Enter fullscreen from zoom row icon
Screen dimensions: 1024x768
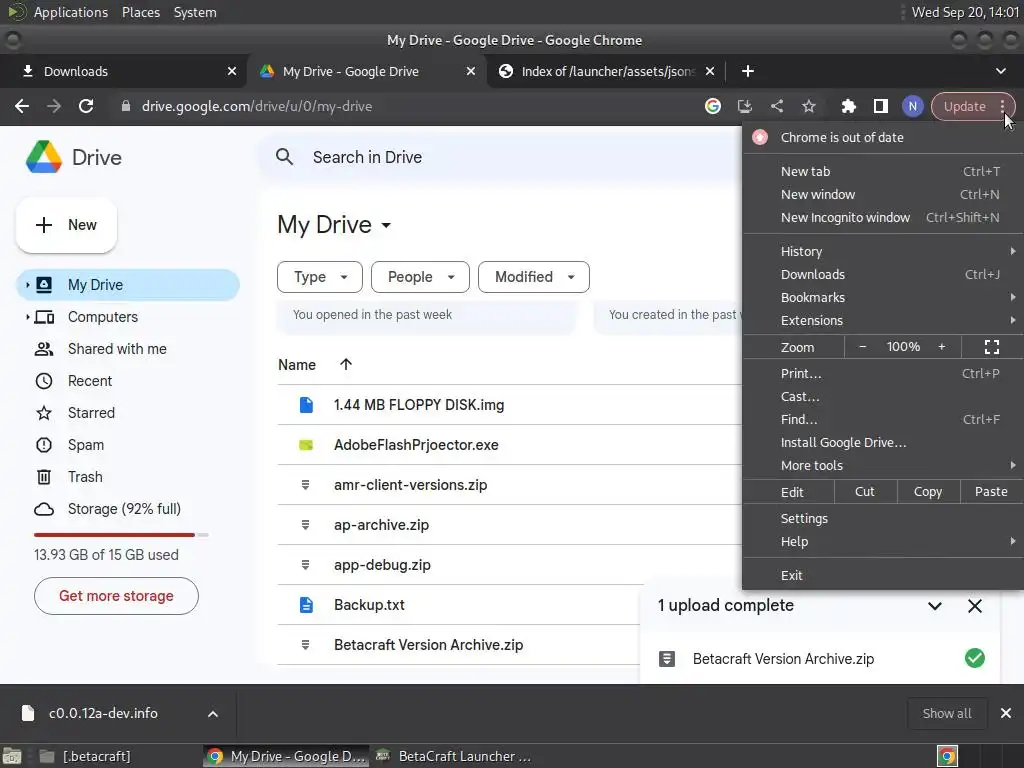991,347
